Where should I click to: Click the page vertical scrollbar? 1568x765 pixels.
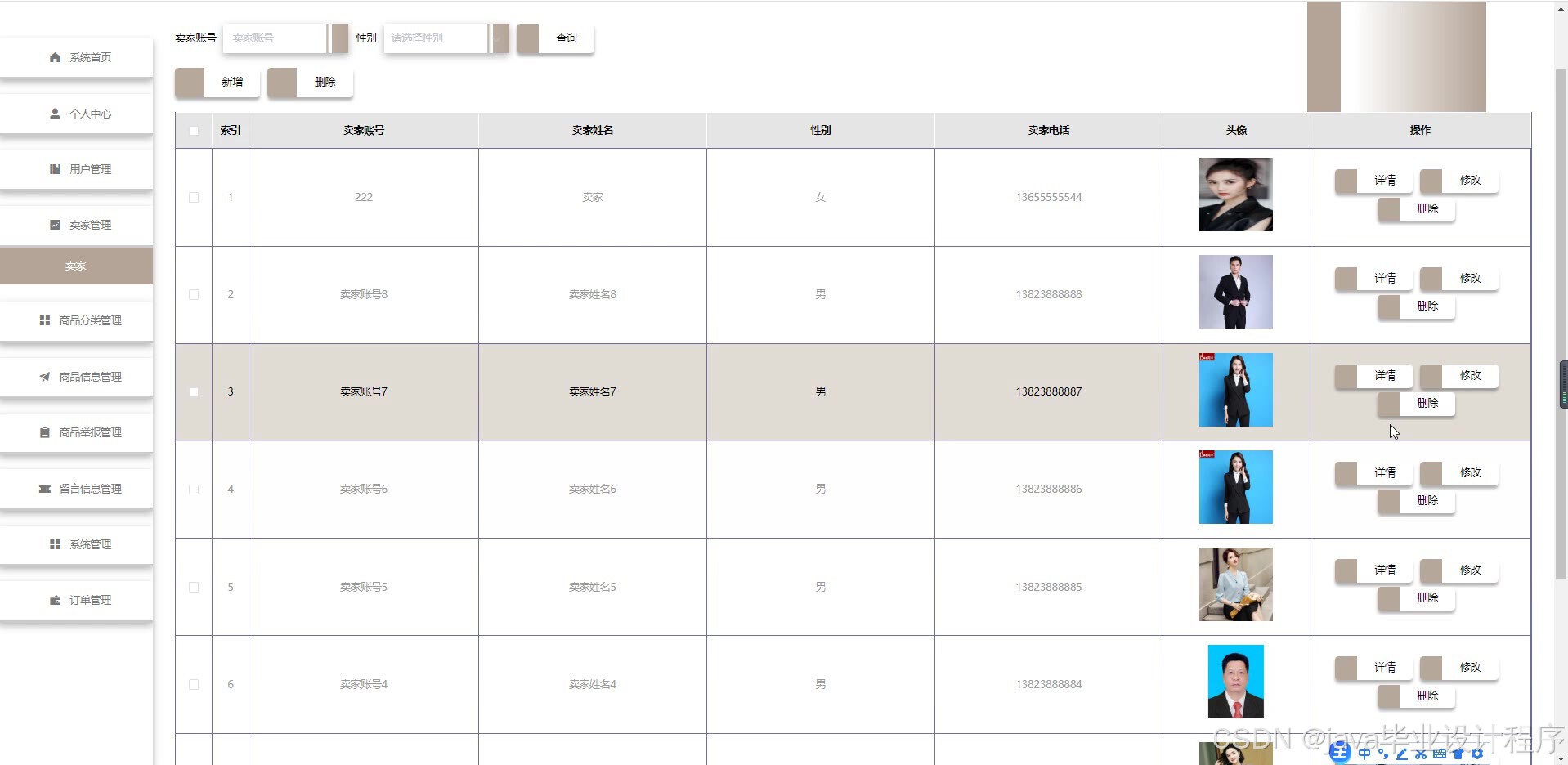1561,327
